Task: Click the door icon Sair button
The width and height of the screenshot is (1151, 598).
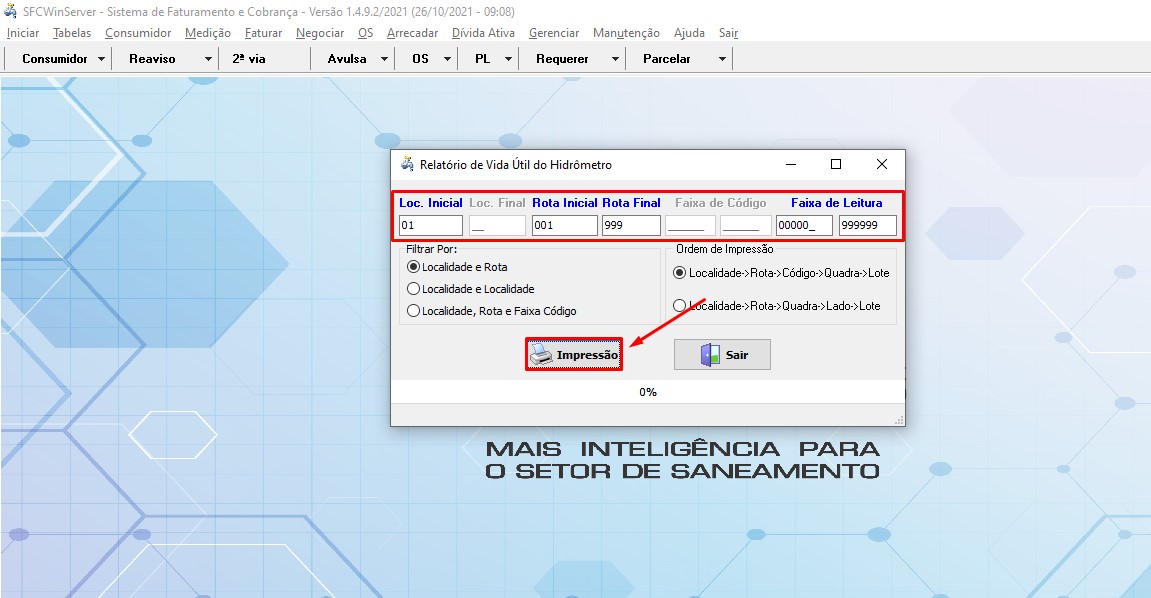Action: (722, 355)
